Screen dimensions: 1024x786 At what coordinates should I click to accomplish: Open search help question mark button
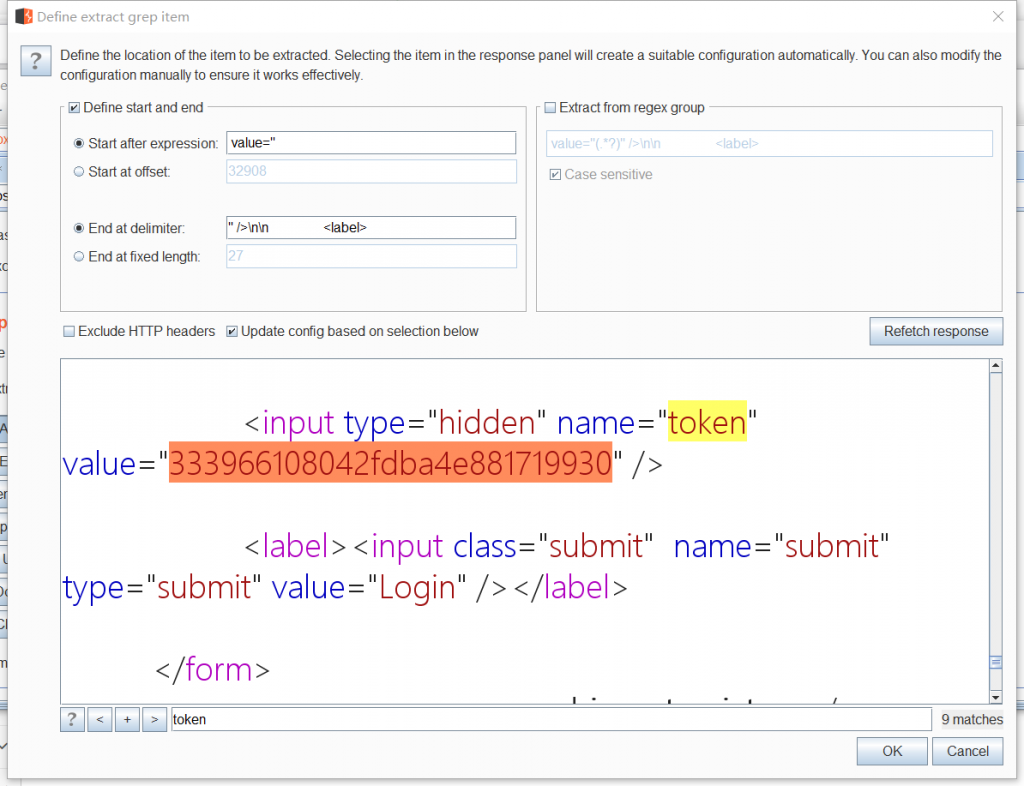[72, 719]
